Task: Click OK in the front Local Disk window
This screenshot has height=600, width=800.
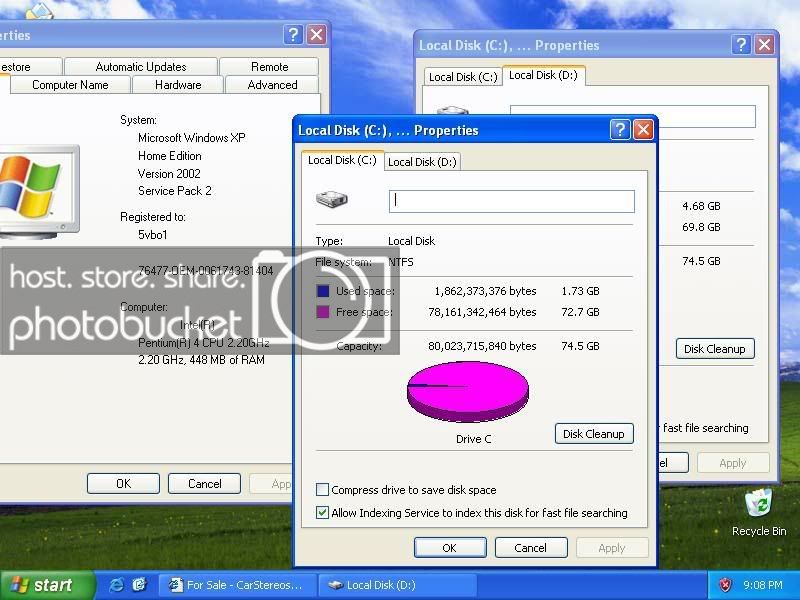Action: tap(450, 547)
